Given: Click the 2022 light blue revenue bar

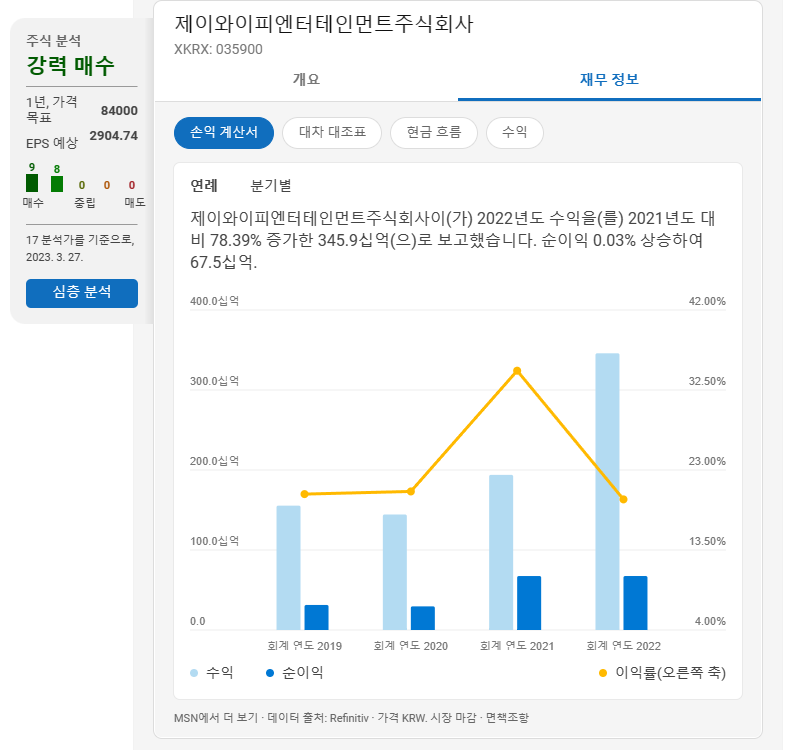Looking at the screenshot, I should [607, 491].
